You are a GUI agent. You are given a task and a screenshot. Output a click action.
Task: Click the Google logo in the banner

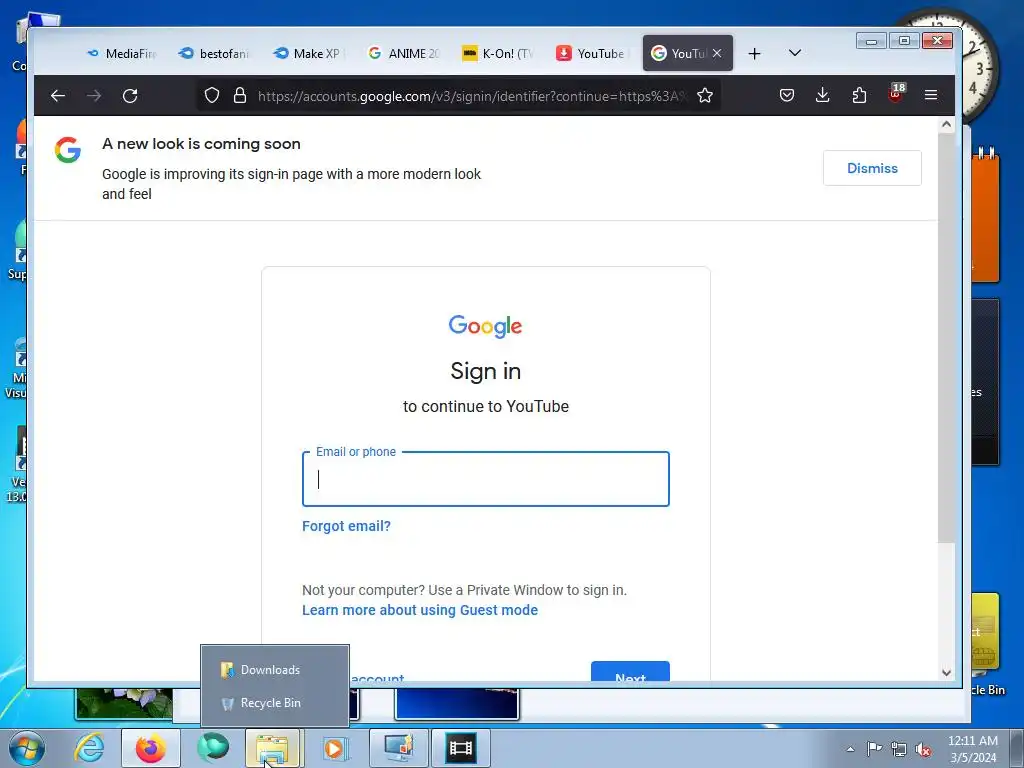tap(68, 150)
